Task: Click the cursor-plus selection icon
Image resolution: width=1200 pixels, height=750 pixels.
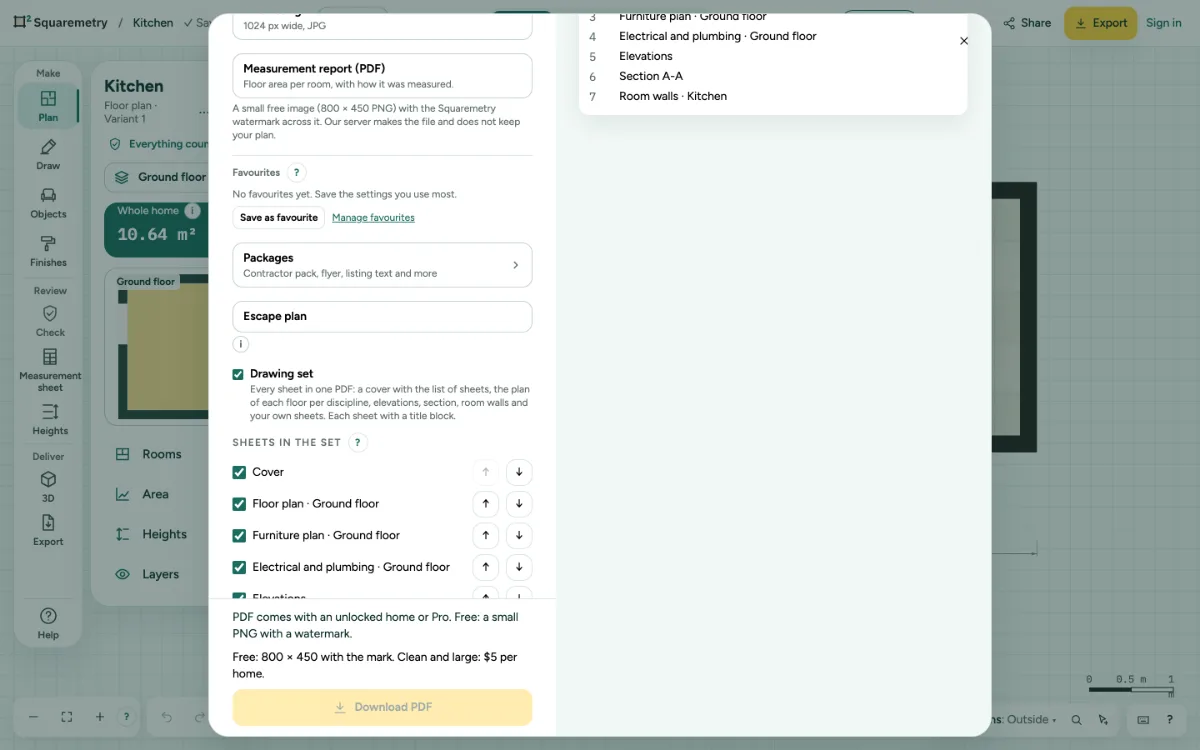Action: point(1103,719)
